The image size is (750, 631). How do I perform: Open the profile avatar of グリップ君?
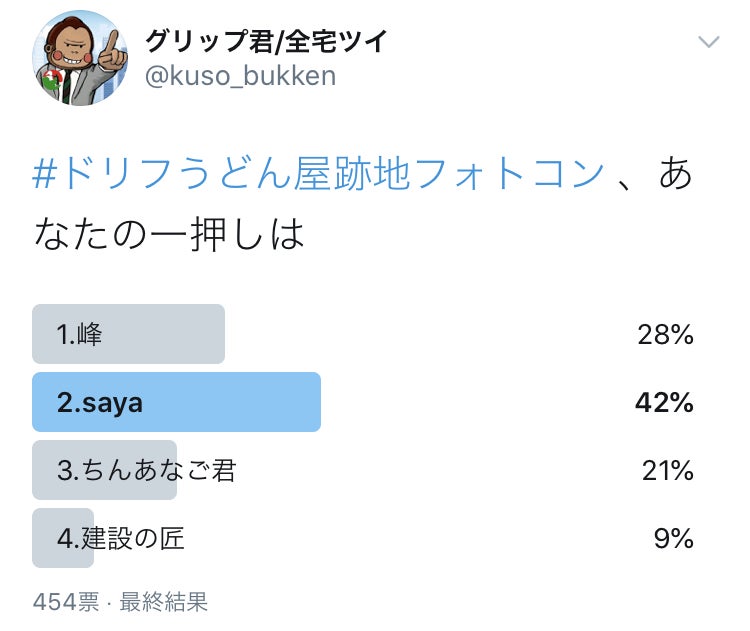pos(81,58)
